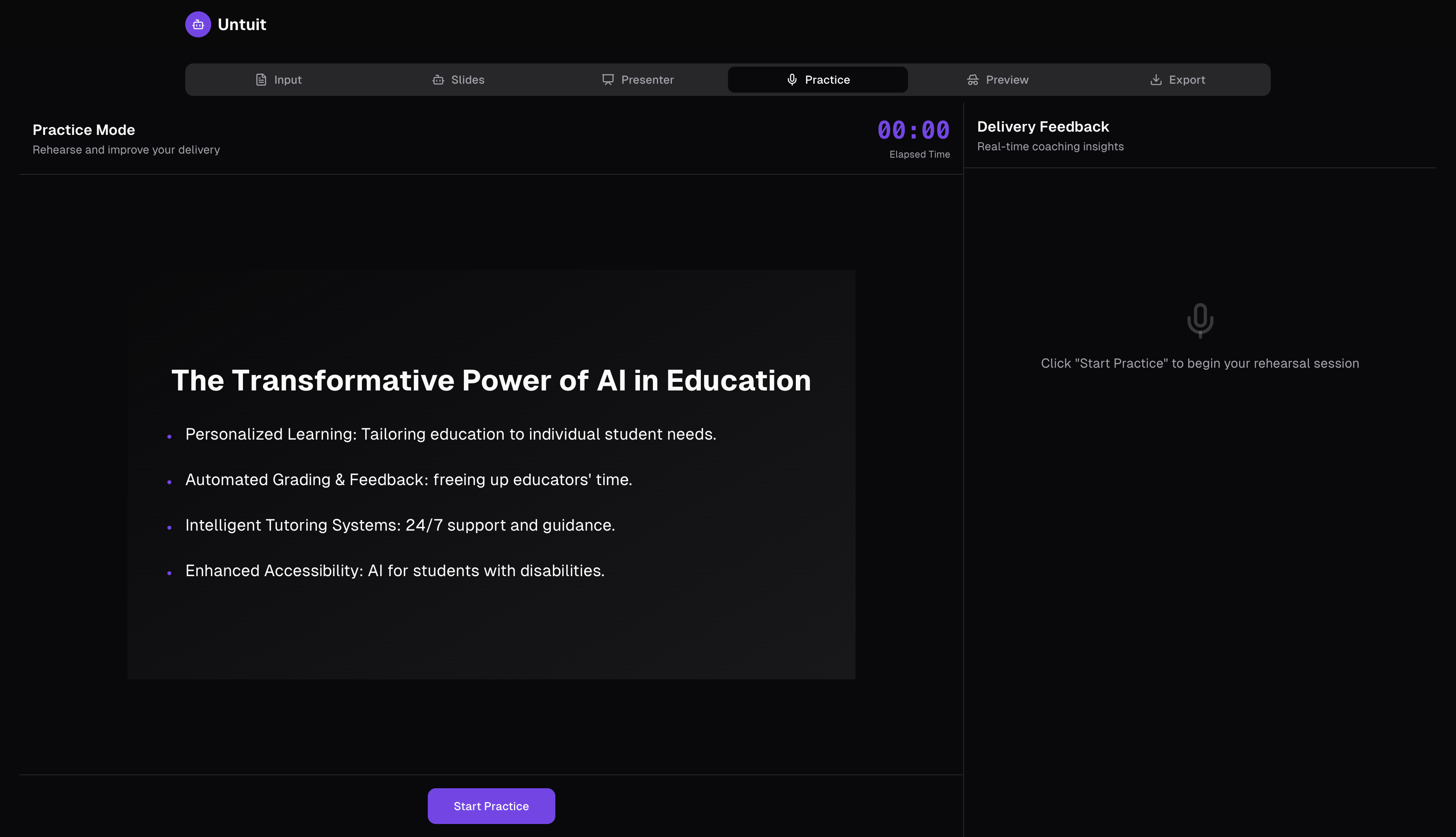
Task: Select the Preview tab
Action: coord(997,79)
